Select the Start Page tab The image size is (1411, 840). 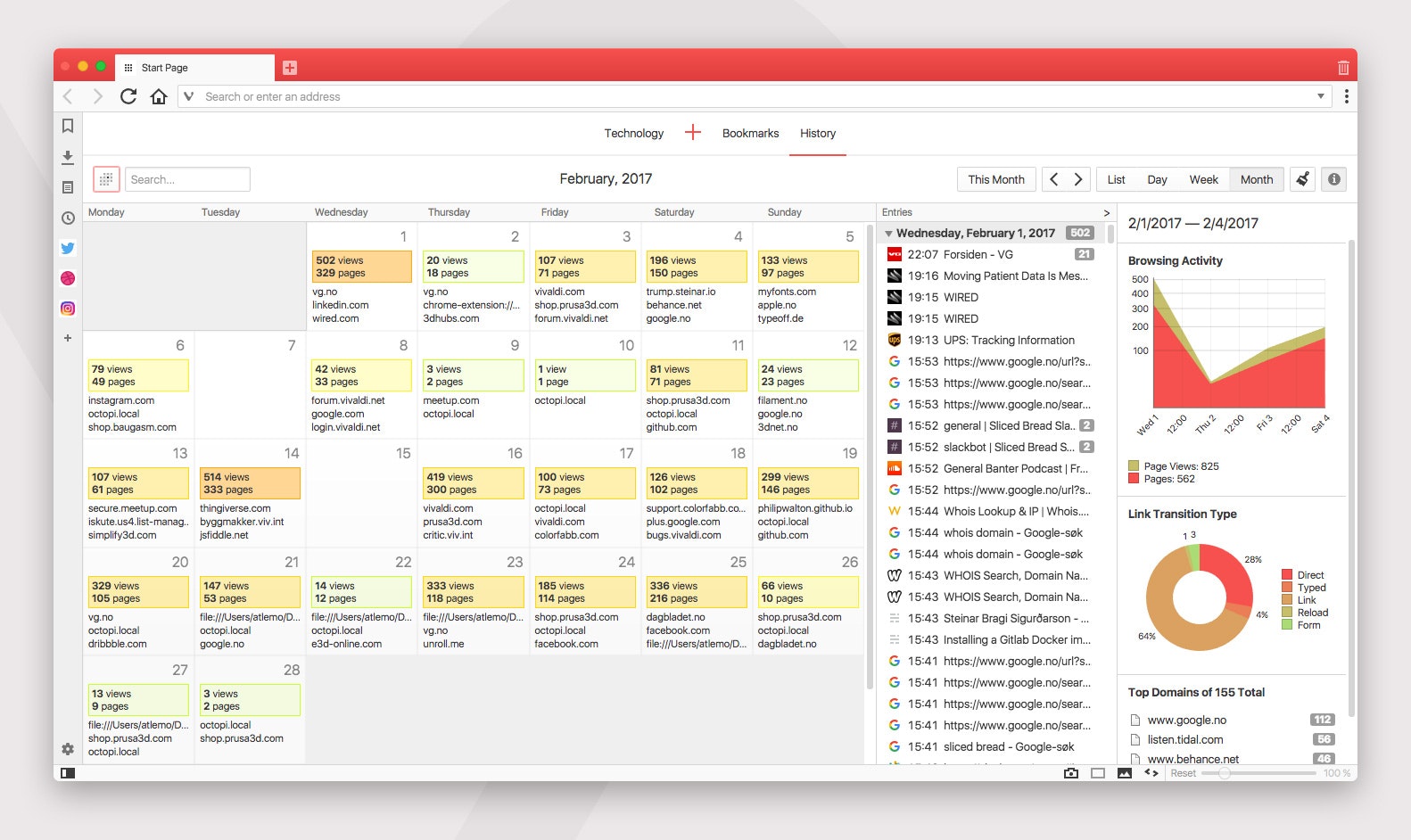196,68
